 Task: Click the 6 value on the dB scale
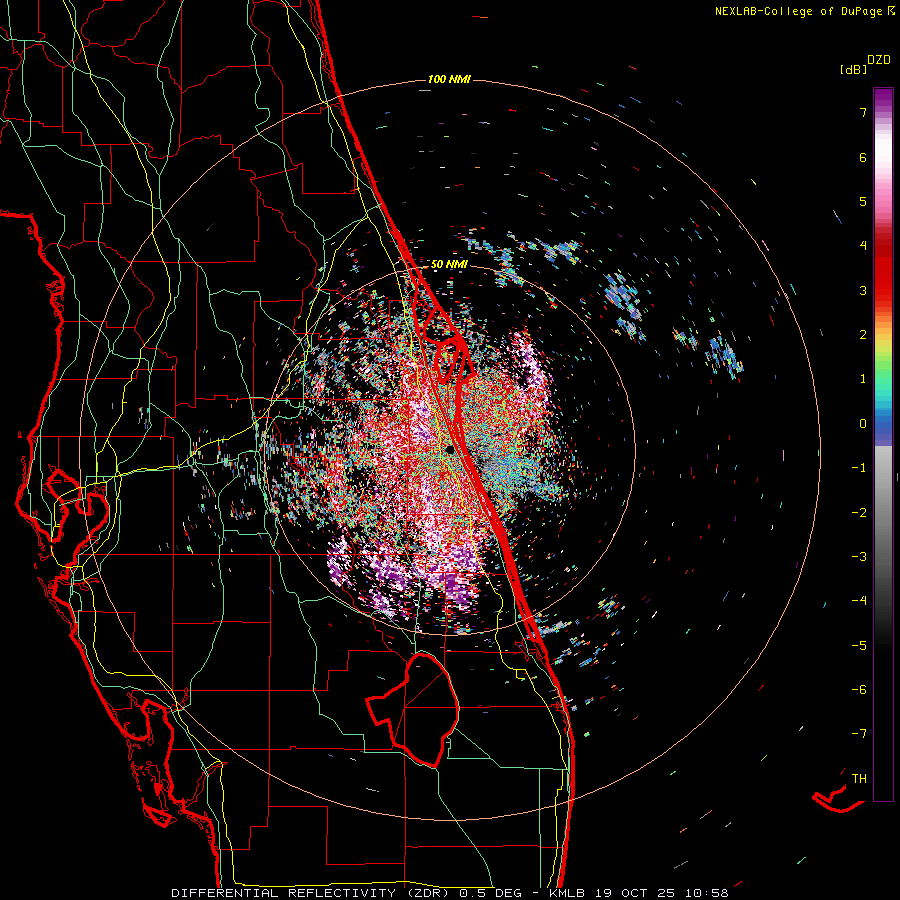point(863,157)
